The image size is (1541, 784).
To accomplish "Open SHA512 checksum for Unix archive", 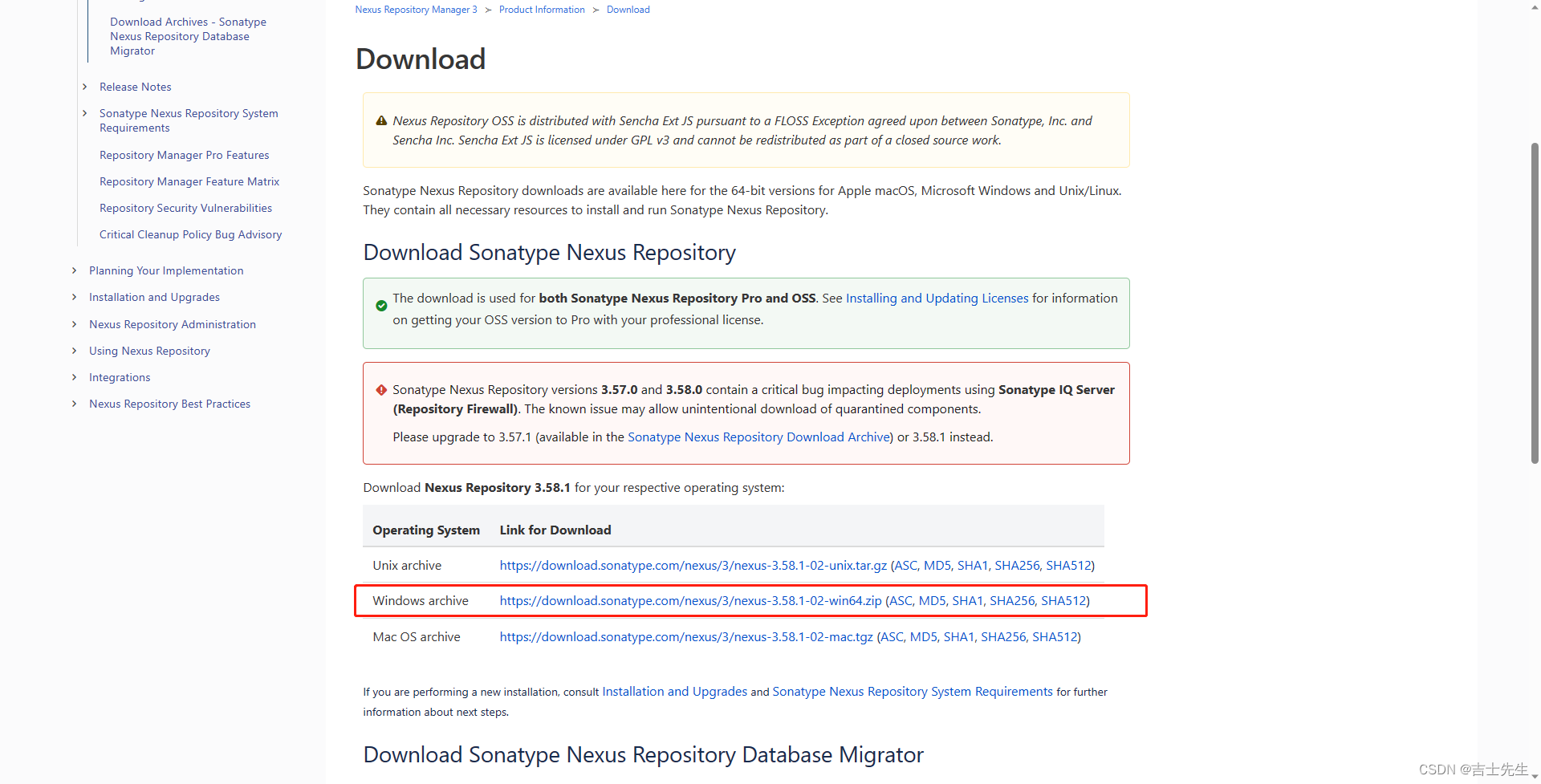I will pos(1068,565).
